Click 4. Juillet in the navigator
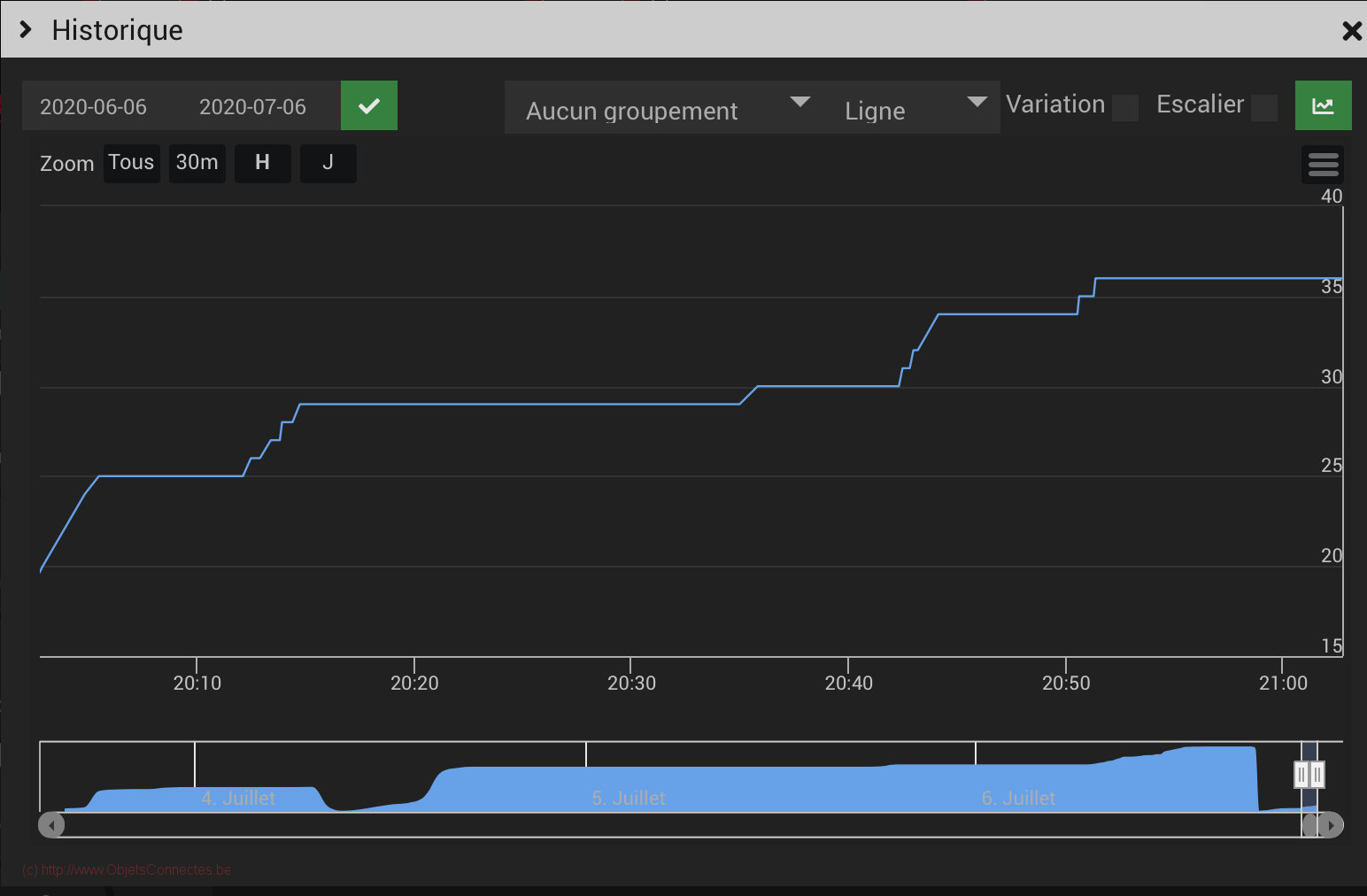Image resolution: width=1367 pixels, height=896 pixels. [238, 799]
